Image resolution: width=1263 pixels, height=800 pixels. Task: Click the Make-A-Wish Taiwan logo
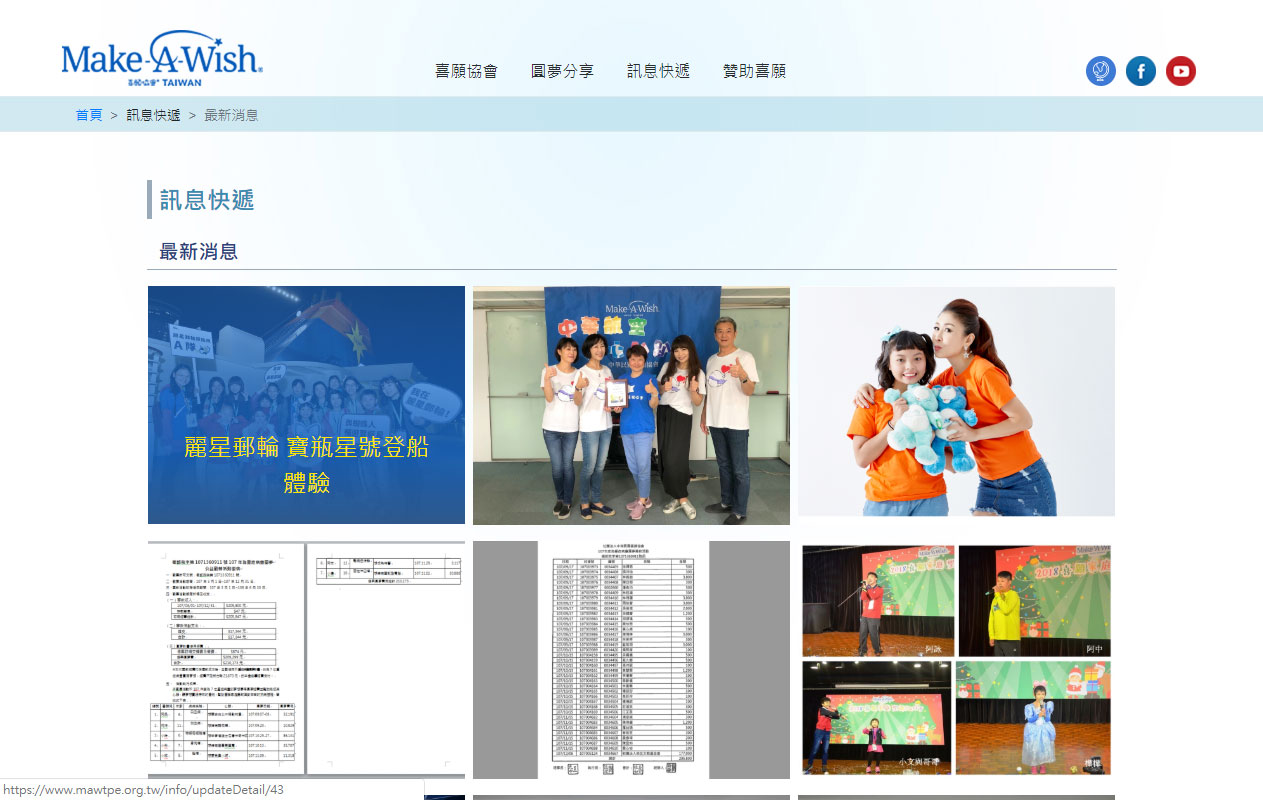point(162,60)
